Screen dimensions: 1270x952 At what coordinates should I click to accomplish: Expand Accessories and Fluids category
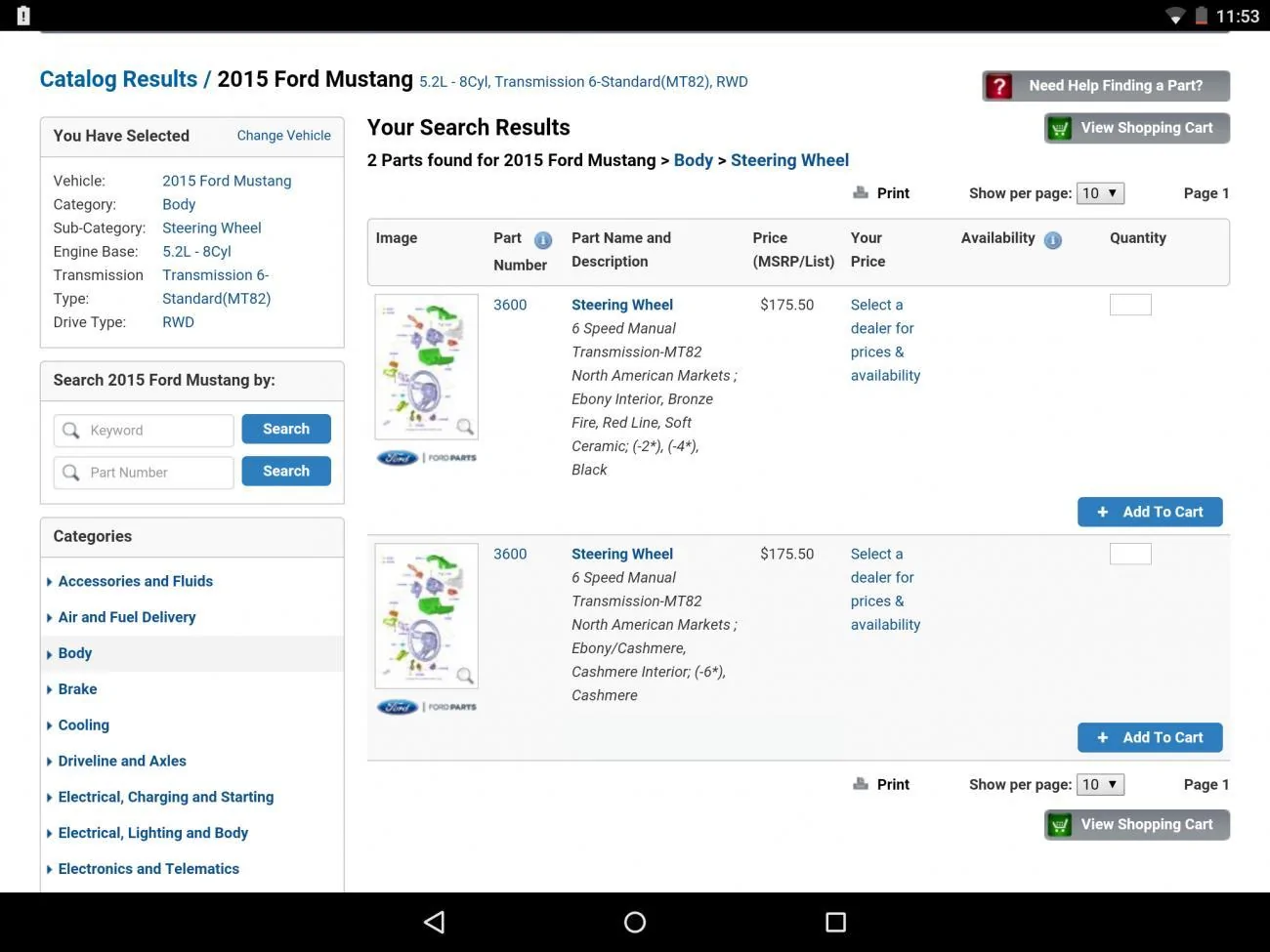pyautogui.click(x=135, y=581)
